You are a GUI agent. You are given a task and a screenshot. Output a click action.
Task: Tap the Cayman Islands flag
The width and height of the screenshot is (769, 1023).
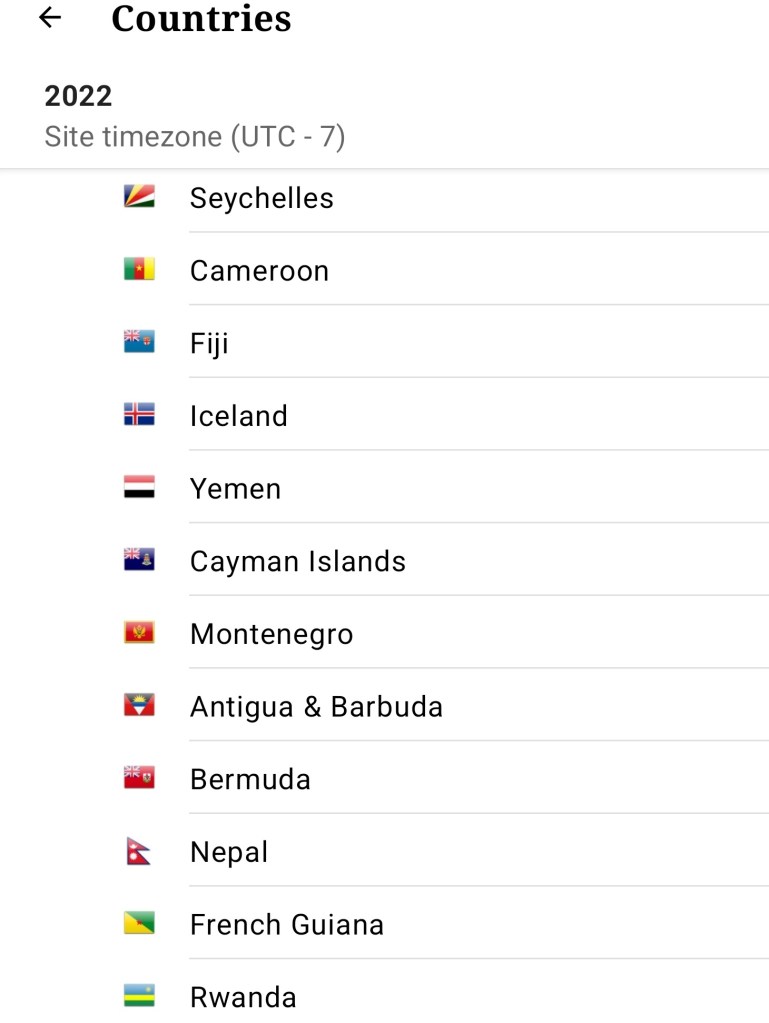pos(139,561)
